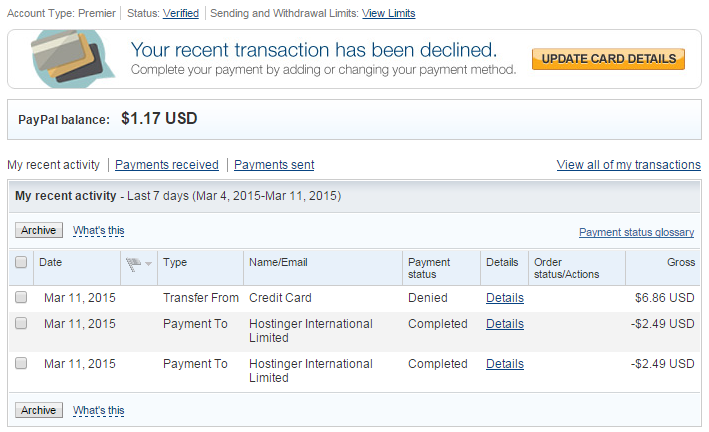The width and height of the screenshot is (709, 432).
Task: Click the top Archive button
Action: [x=39, y=230]
